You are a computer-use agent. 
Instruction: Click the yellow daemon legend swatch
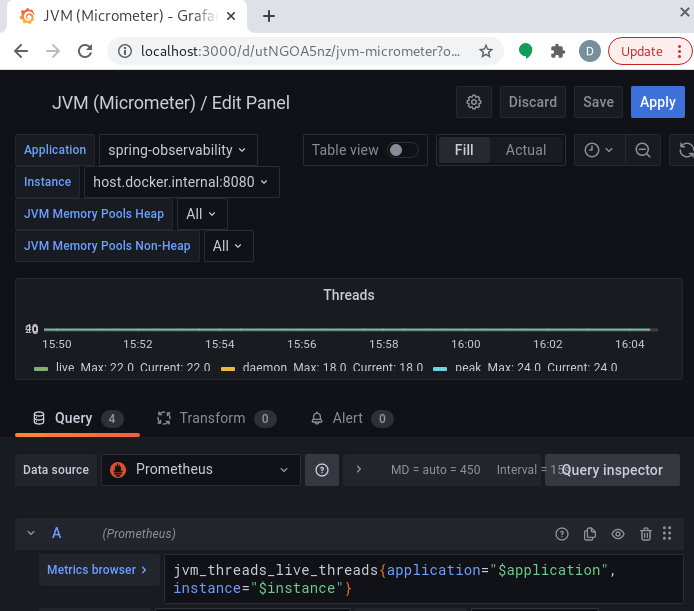click(x=227, y=368)
